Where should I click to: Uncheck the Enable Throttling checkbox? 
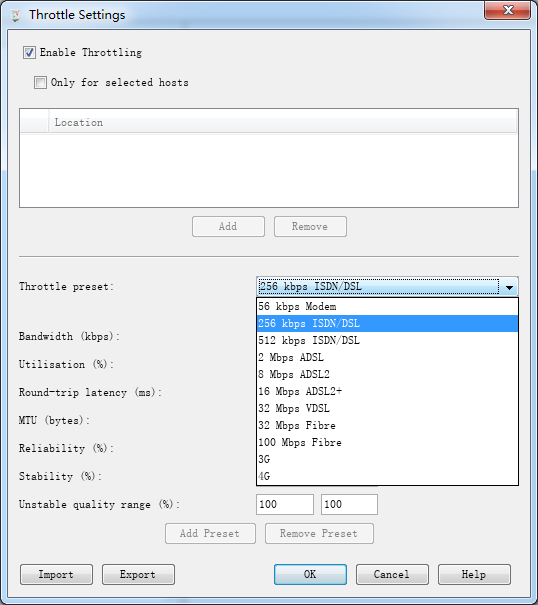pos(29,52)
